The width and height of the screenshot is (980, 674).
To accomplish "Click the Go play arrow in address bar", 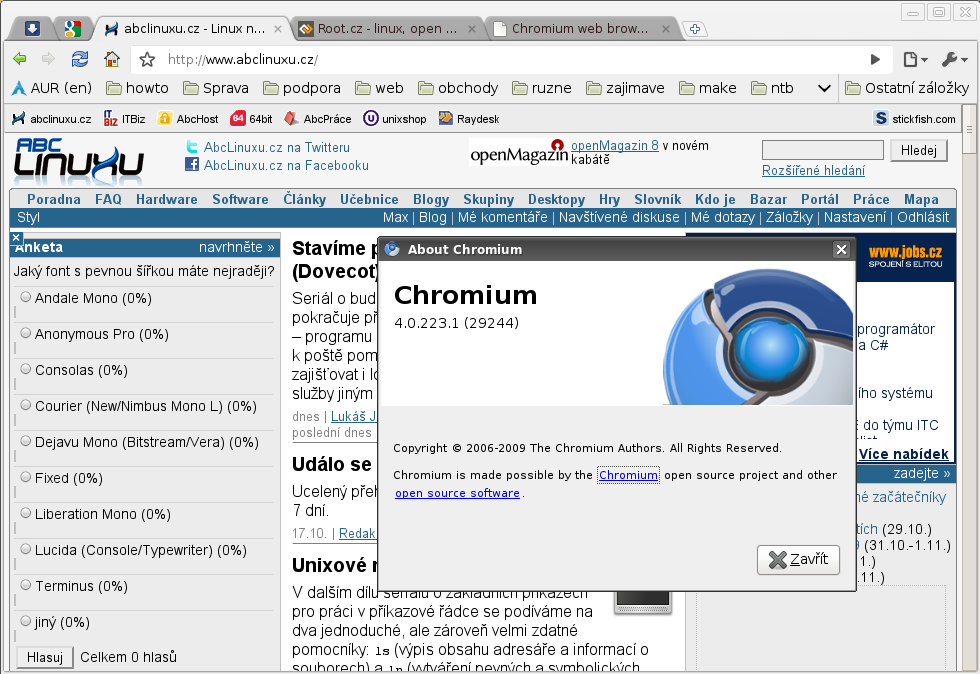I will pos(875,59).
